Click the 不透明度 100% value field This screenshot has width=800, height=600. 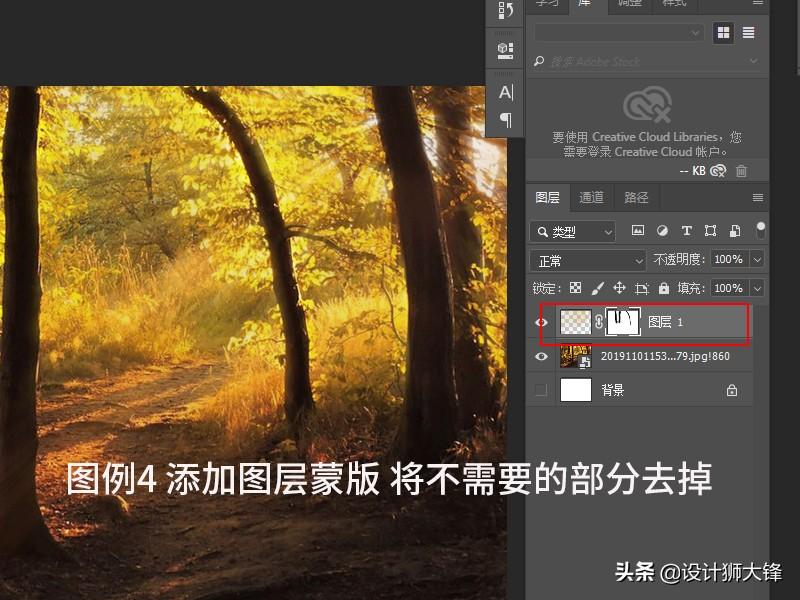coord(728,259)
